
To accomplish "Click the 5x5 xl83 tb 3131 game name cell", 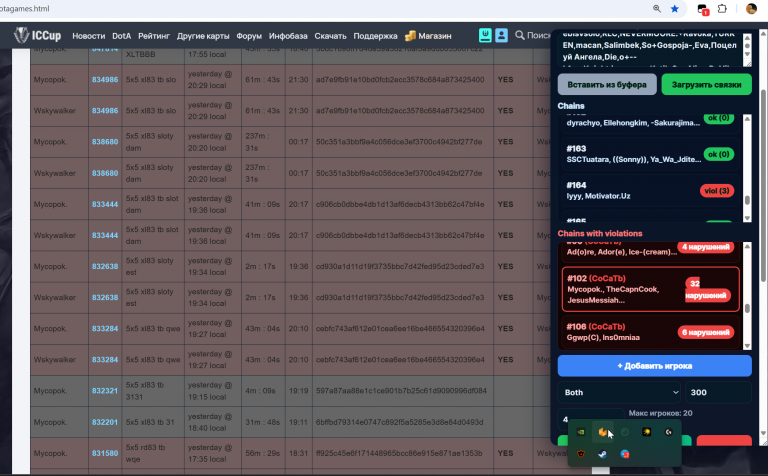I will pos(153,391).
